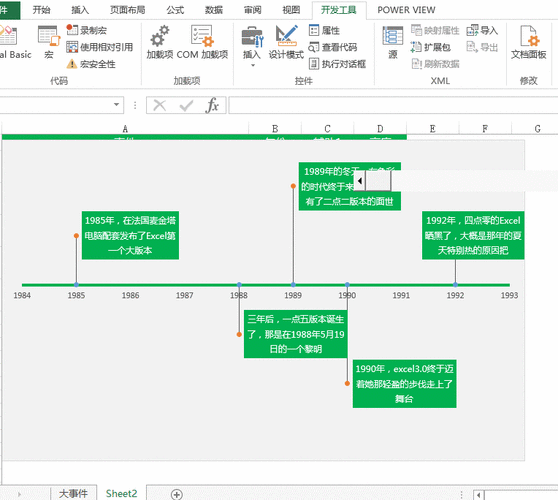Select column A header
558x500 pixels.
[x=125, y=128]
